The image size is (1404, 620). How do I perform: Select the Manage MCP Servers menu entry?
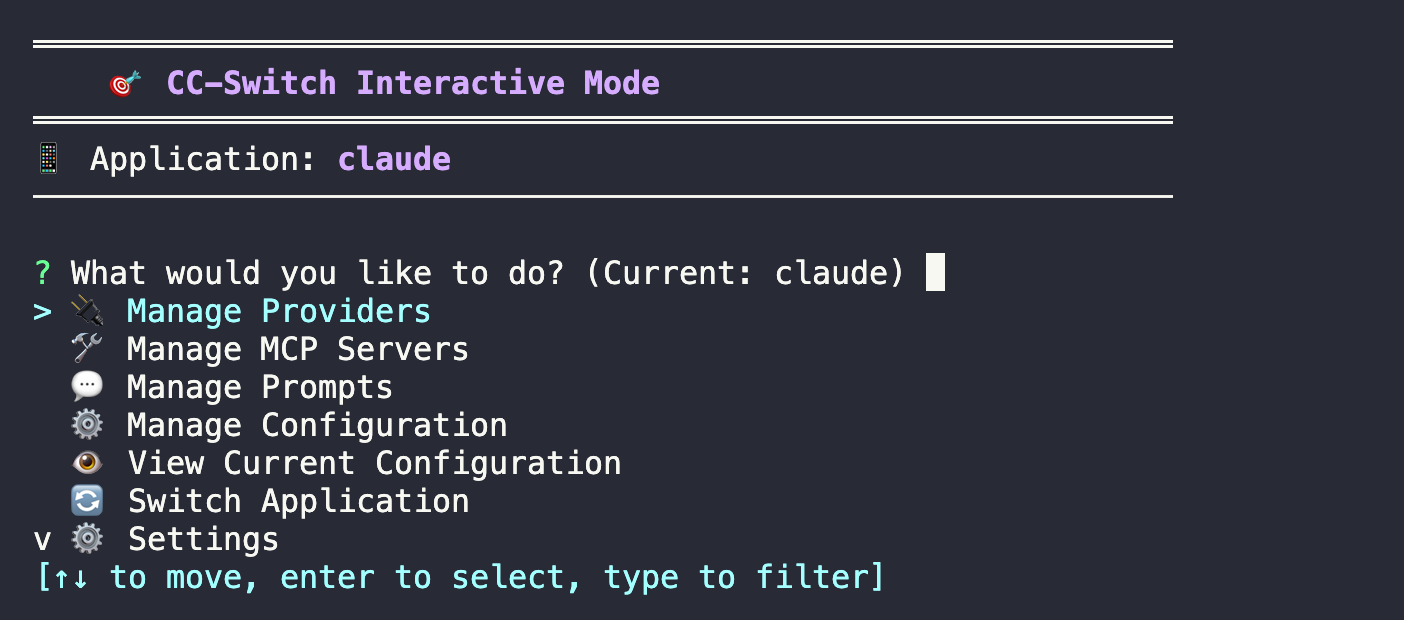pyautogui.click(x=297, y=349)
